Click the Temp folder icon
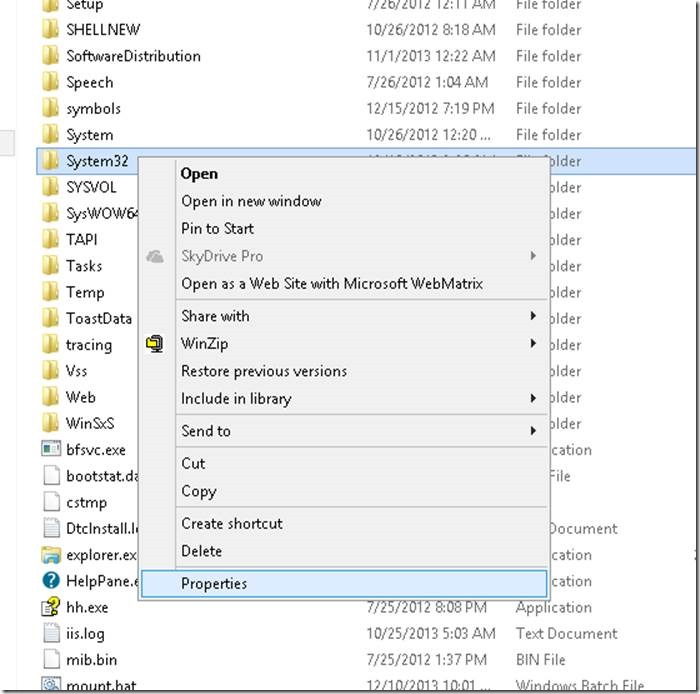Screen dimensions: 700x694 pos(50,293)
